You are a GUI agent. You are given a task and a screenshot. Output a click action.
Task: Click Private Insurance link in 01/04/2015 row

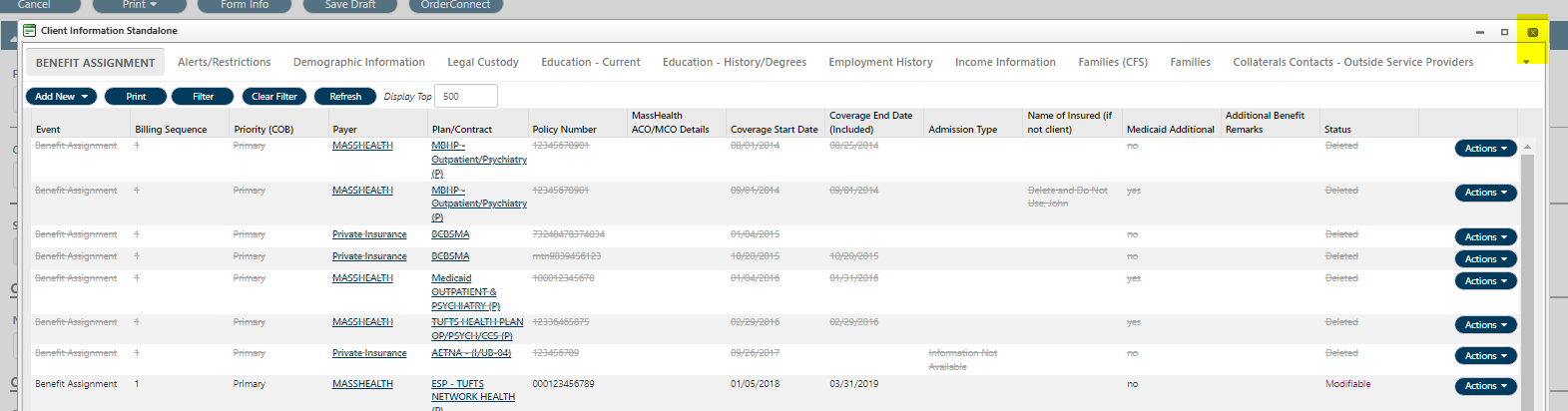pos(369,234)
